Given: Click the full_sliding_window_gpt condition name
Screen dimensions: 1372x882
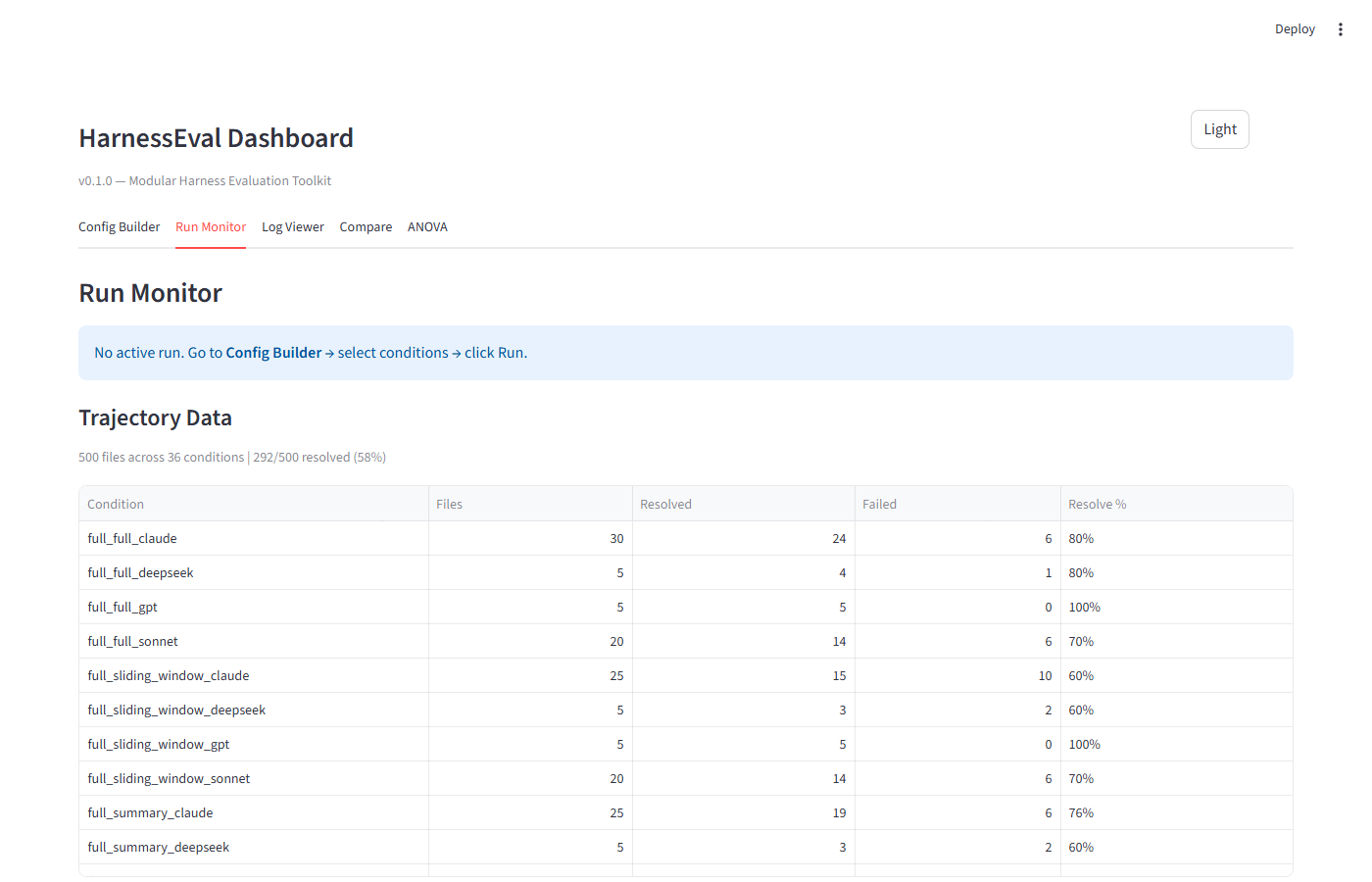Looking at the screenshot, I should pos(158,744).
